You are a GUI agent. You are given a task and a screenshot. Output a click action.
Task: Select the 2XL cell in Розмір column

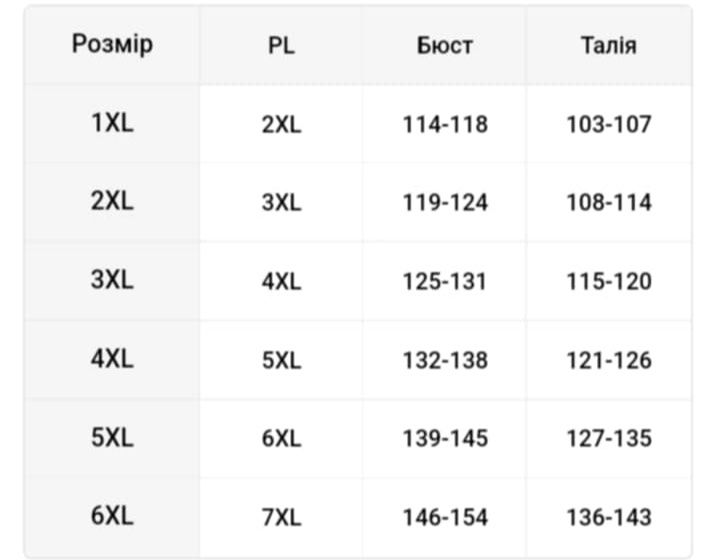point(112,201)
